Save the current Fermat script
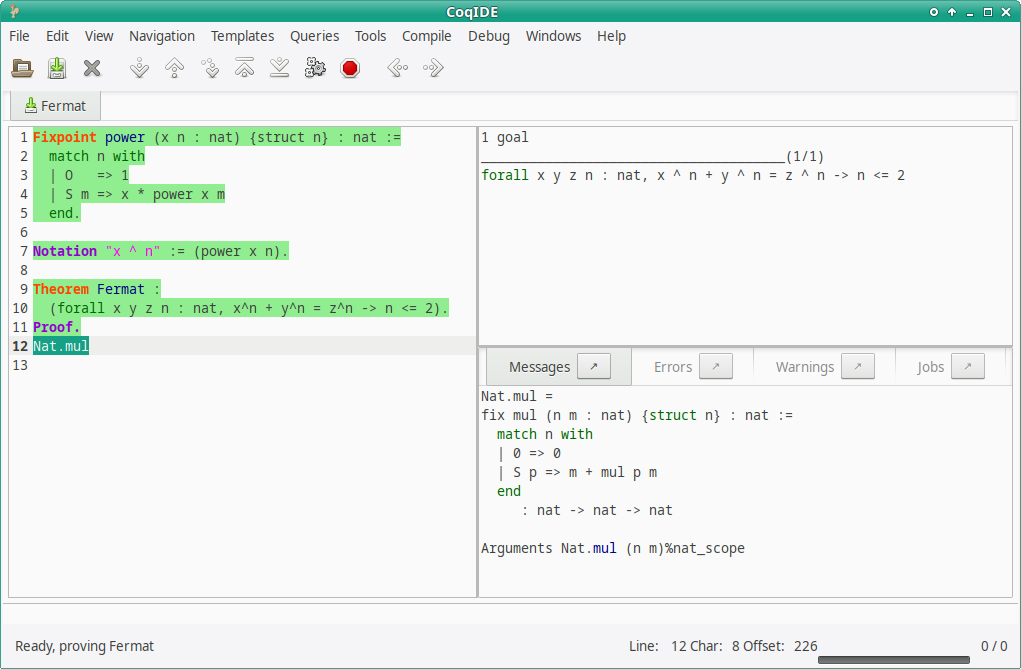Viewport: 1021px width, 669px height. [57, 68]
